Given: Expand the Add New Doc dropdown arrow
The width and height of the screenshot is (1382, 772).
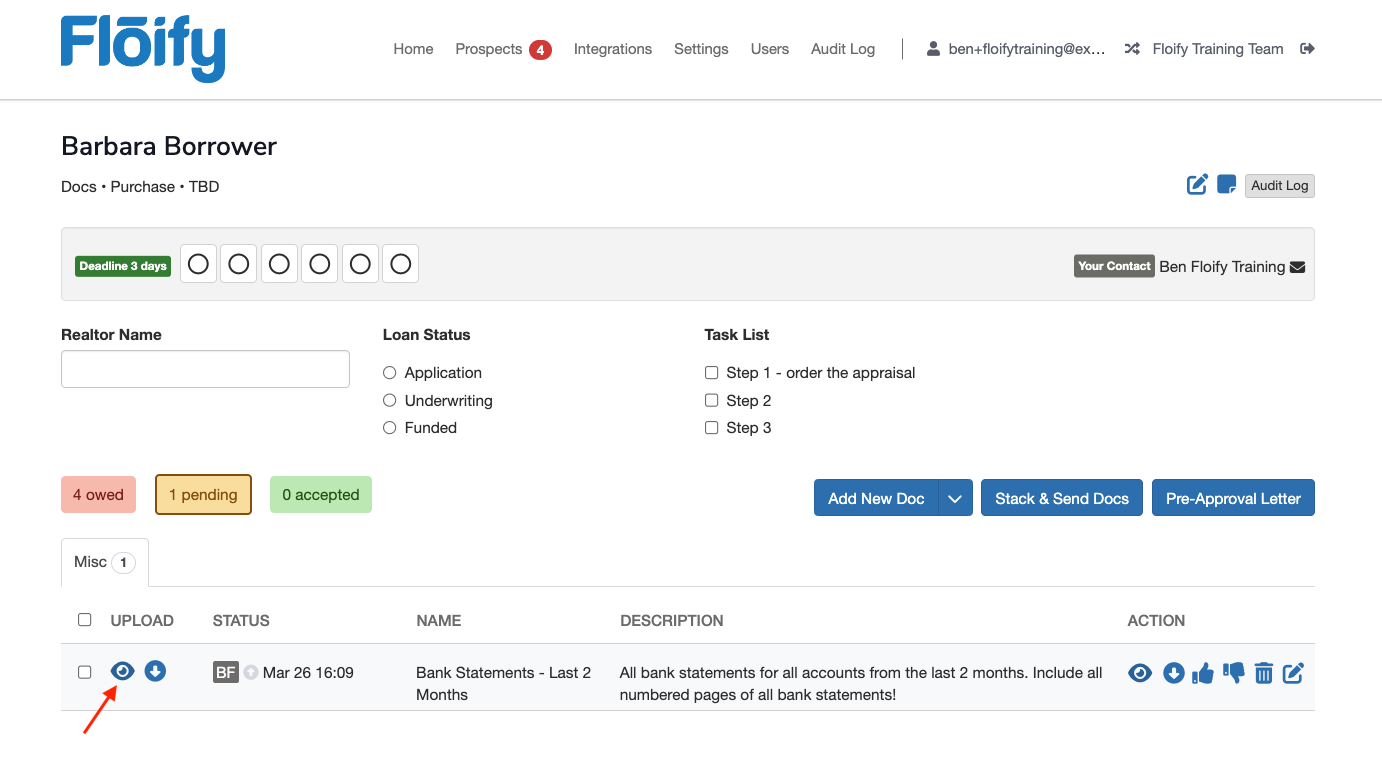Looking at the screenshot, I should 955,499.
